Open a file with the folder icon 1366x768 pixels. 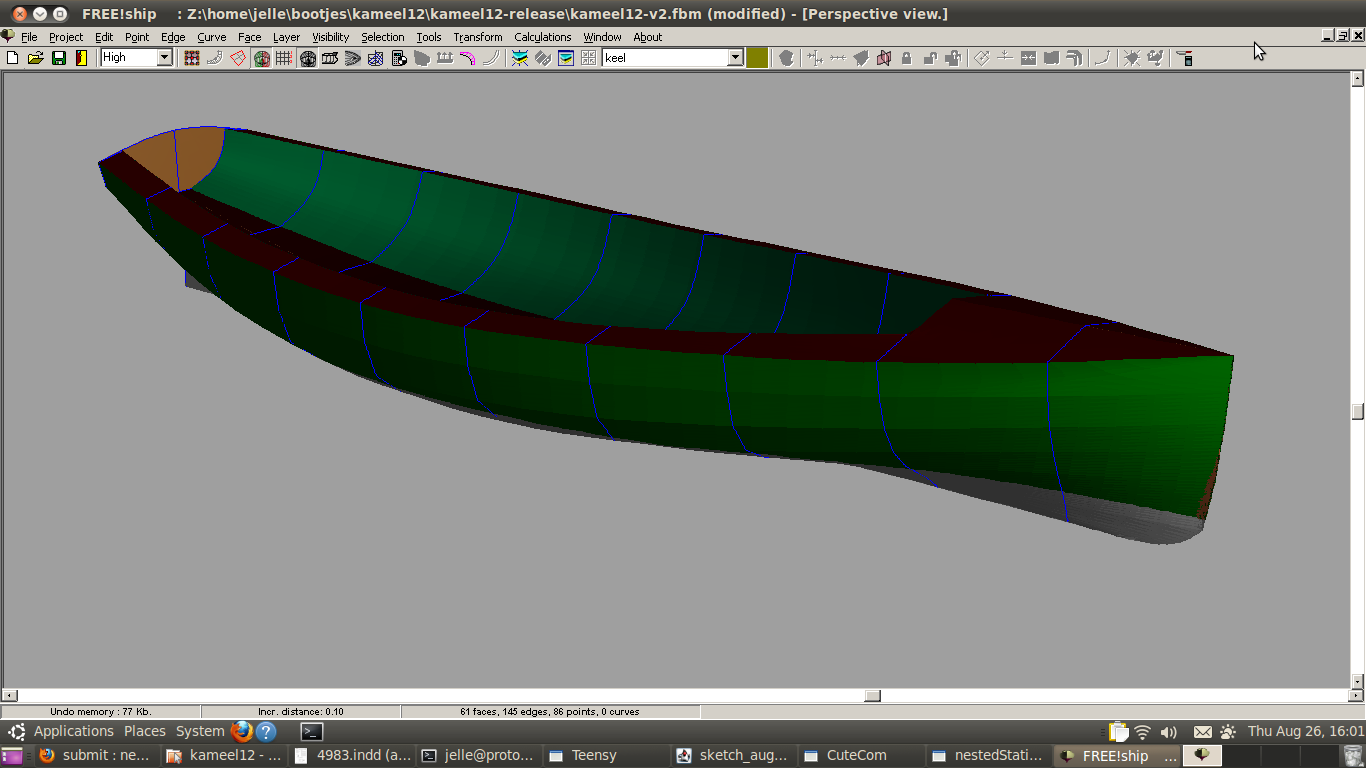(35, 58)
